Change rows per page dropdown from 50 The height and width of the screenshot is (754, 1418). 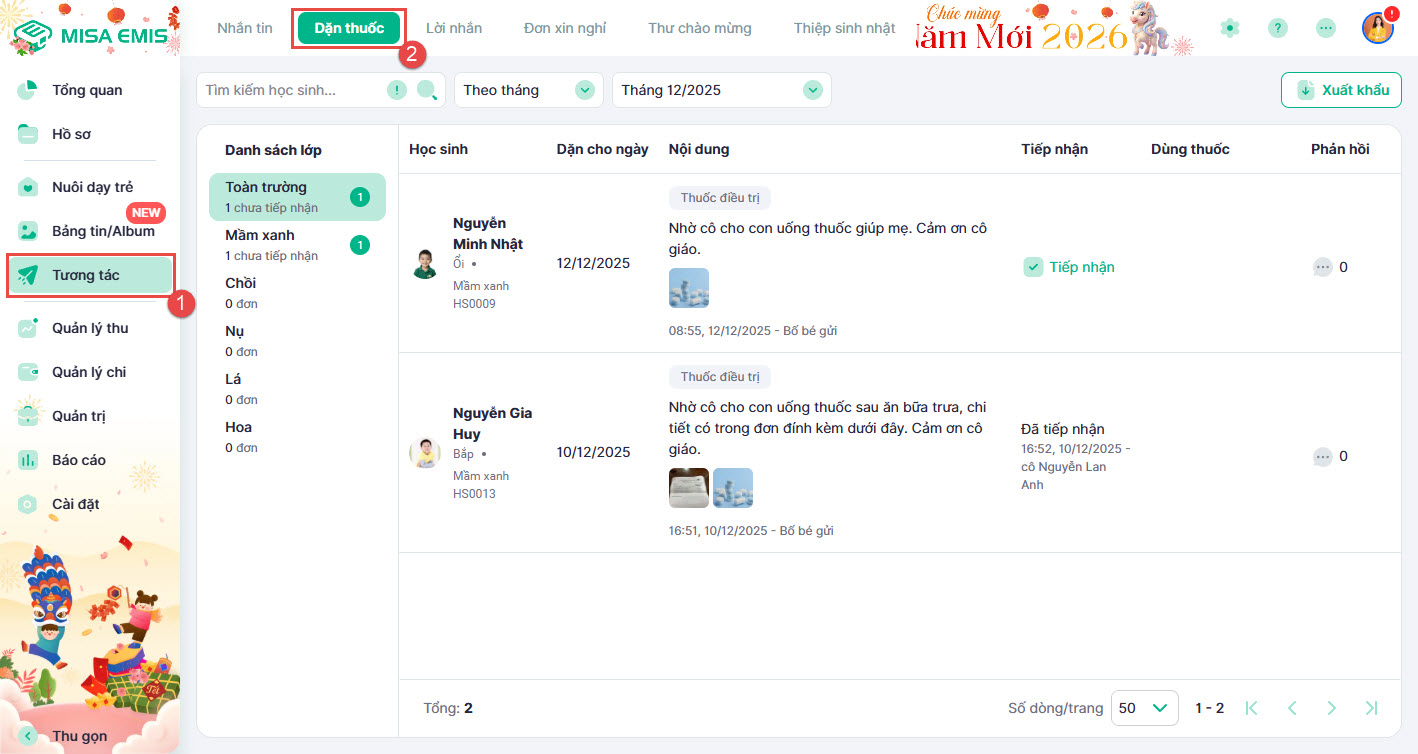point(1144,708)
